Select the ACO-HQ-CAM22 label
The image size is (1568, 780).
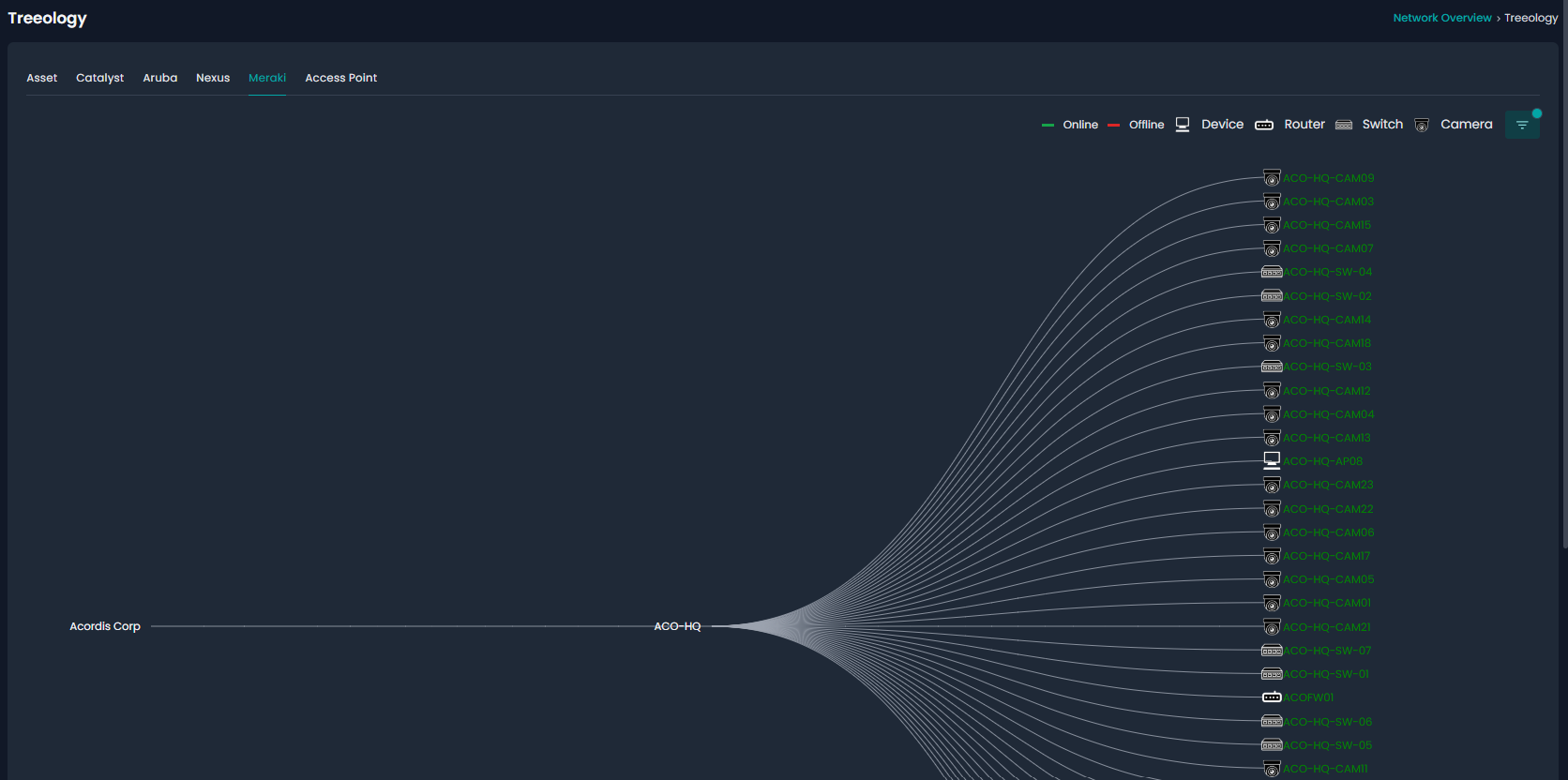point(1329,509)
